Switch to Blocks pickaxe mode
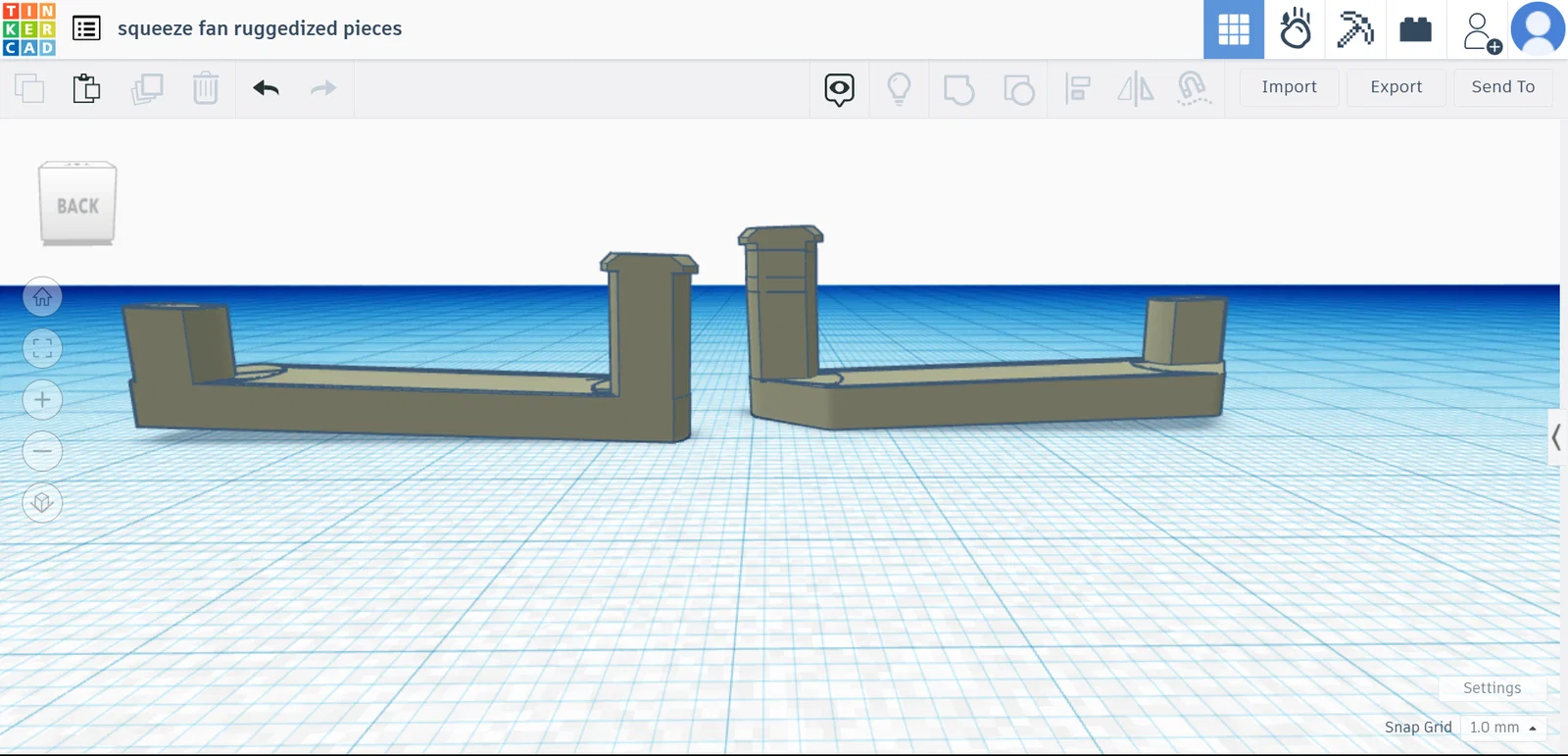 tap(1355, 29)
